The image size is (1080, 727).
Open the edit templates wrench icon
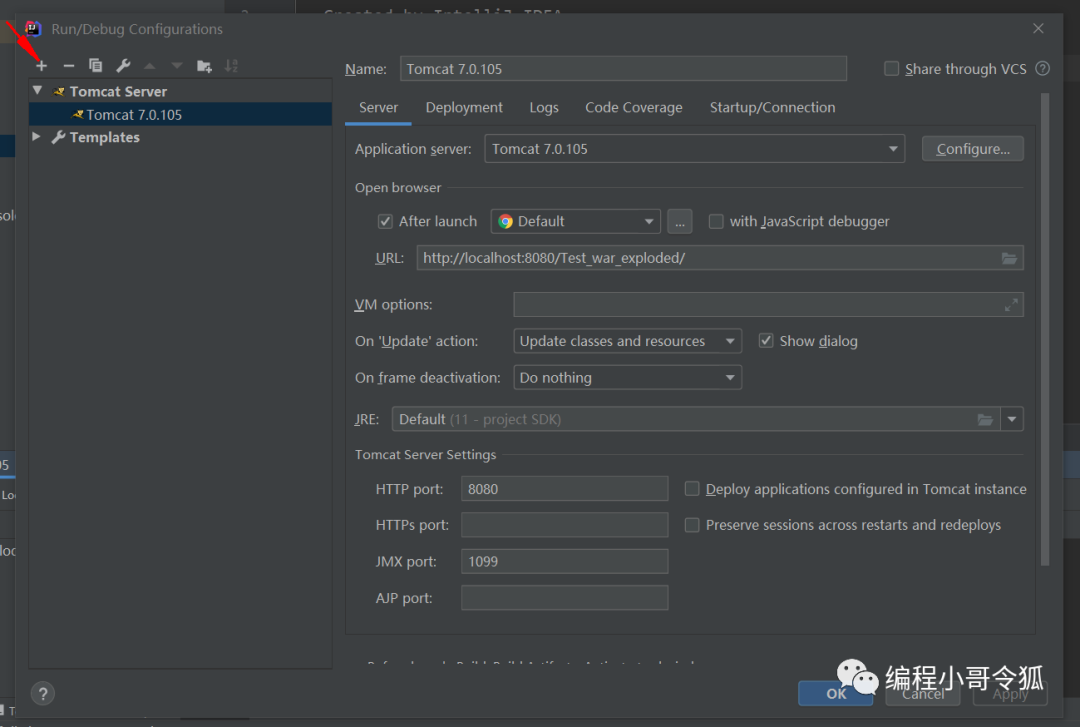(123, 65)
